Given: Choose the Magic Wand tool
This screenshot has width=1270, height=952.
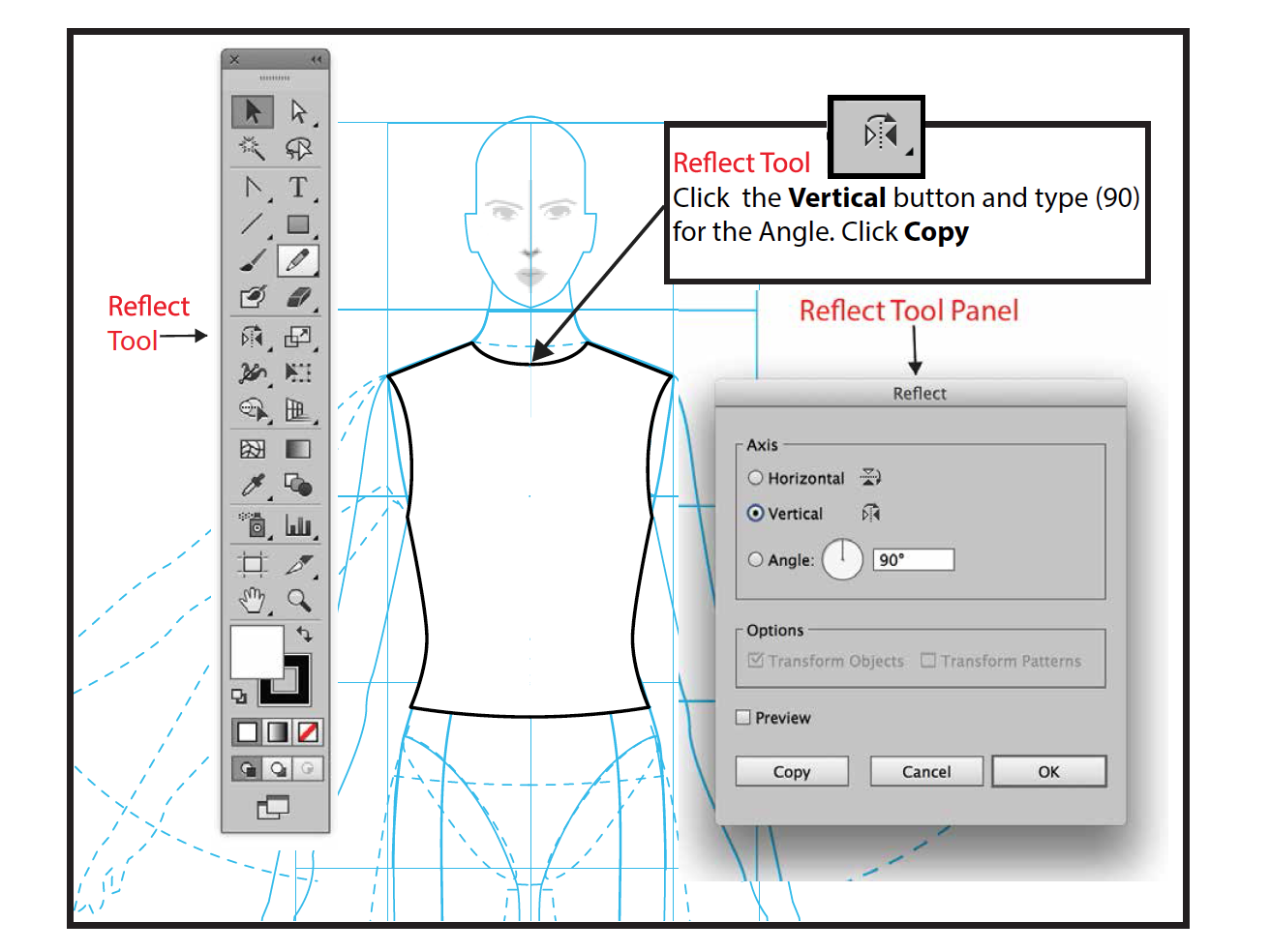Looking at the screenshot, I should pyautogui.click(x=253, y=148).
